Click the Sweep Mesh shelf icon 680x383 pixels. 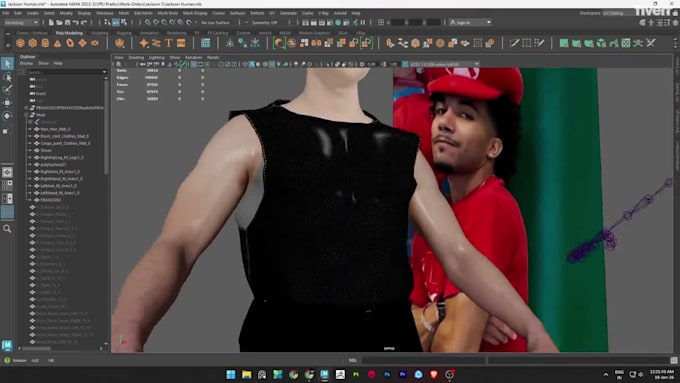tap(156, 43)
